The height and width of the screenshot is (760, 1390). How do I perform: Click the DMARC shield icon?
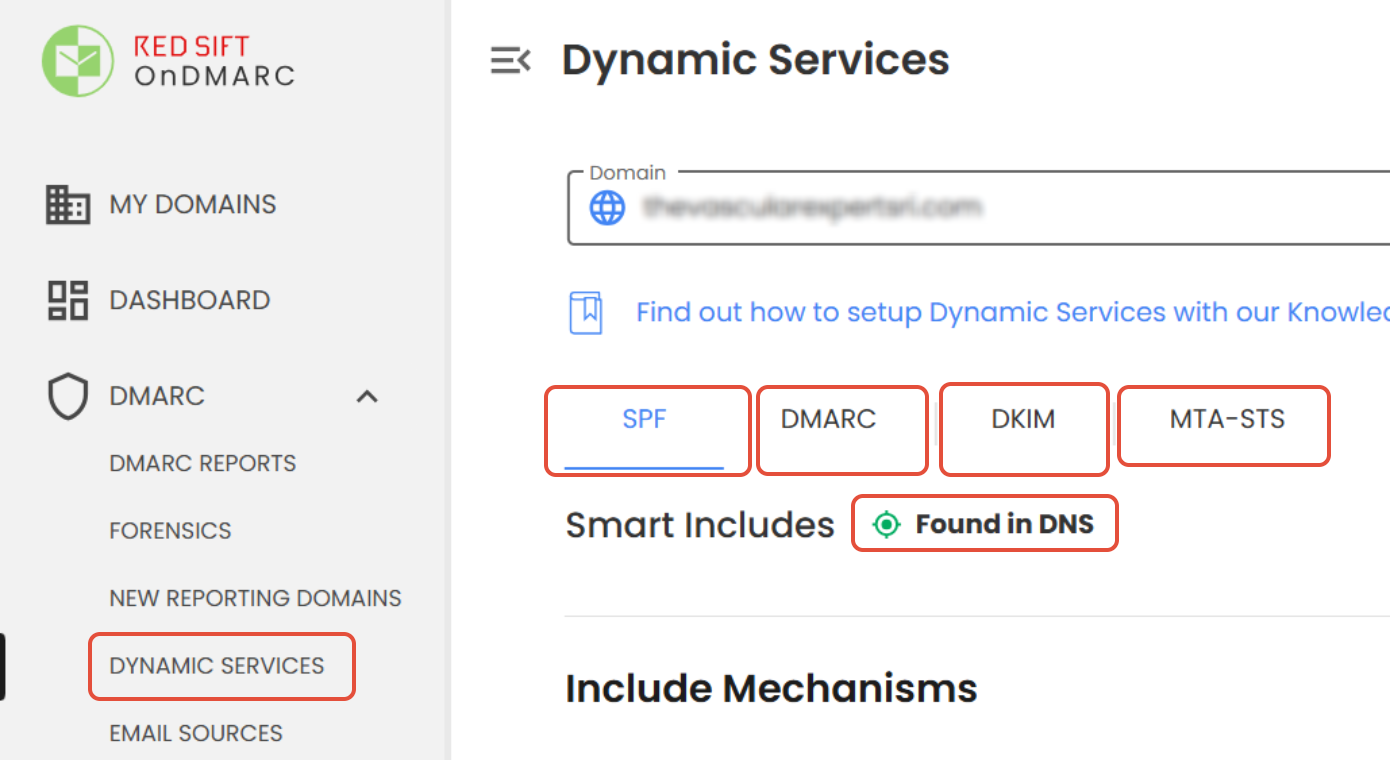(x=68, y=397)
